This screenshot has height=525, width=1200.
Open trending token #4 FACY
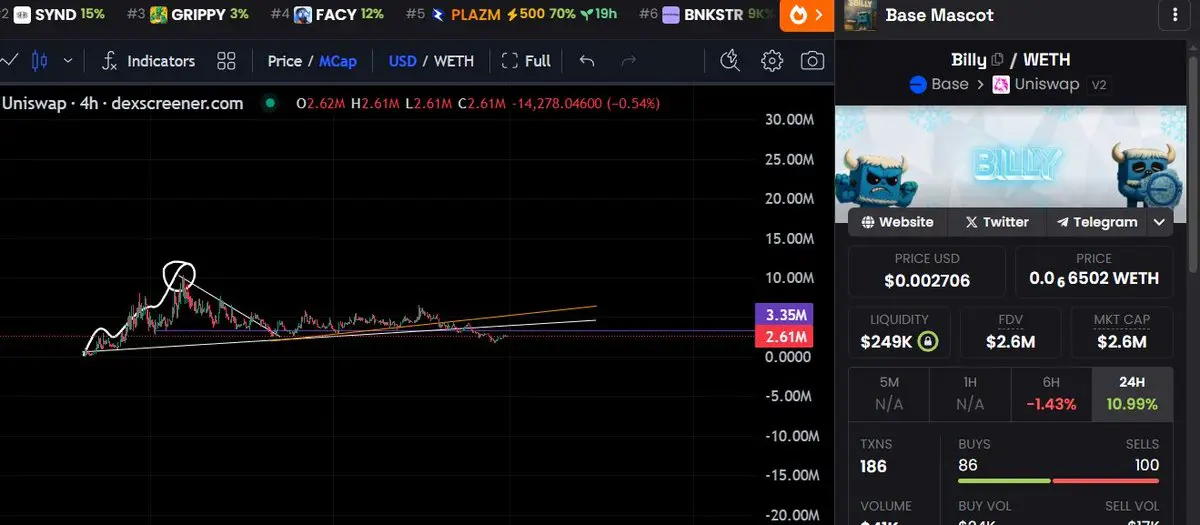tap(327, 15)
